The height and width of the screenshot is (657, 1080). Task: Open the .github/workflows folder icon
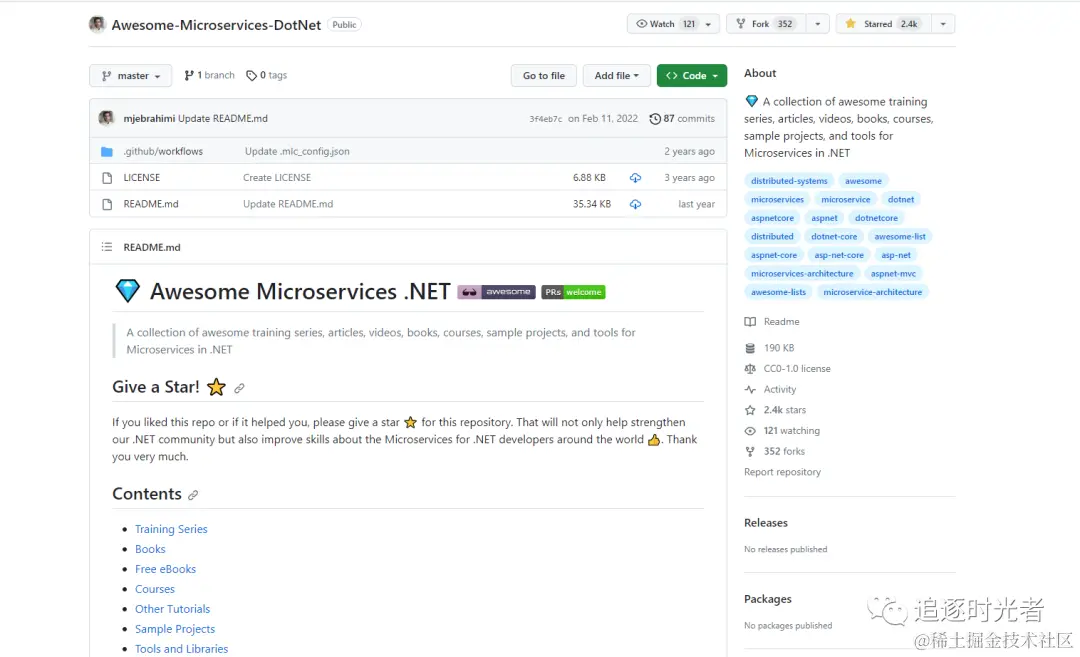[107, 152]
